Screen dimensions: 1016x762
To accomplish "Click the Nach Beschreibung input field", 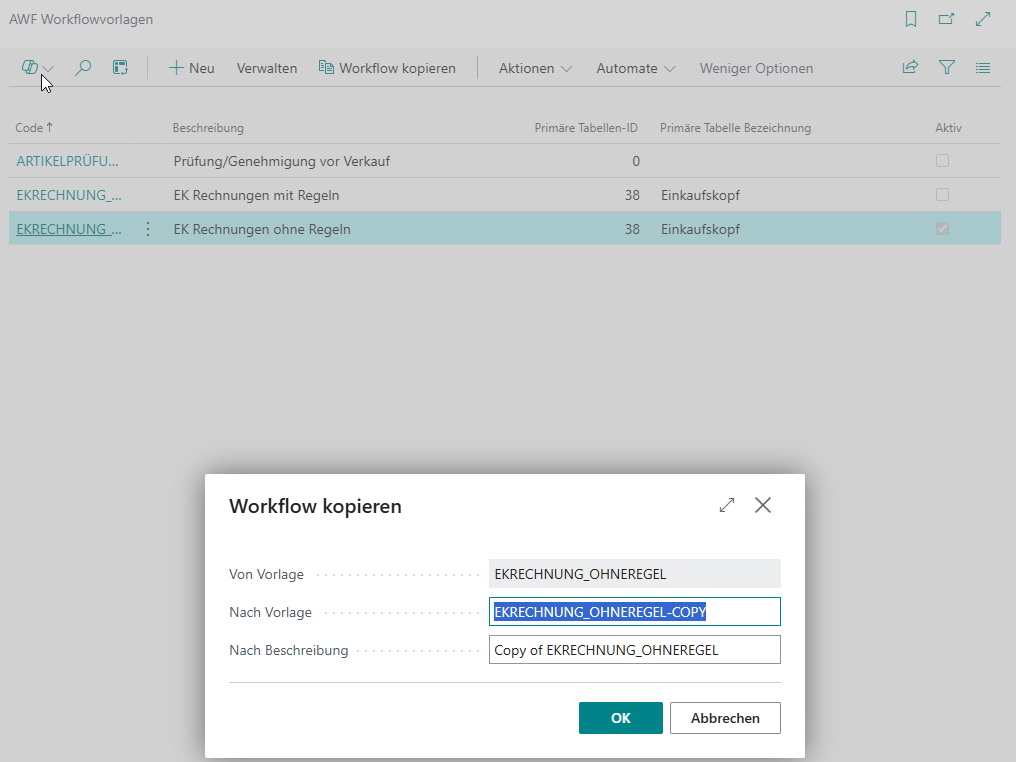I will tap(634, 650).
